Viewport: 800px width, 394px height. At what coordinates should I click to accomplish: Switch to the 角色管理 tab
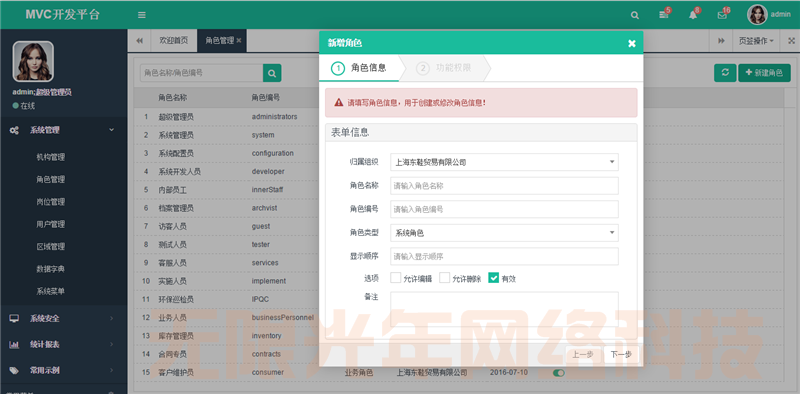point(219,40)
